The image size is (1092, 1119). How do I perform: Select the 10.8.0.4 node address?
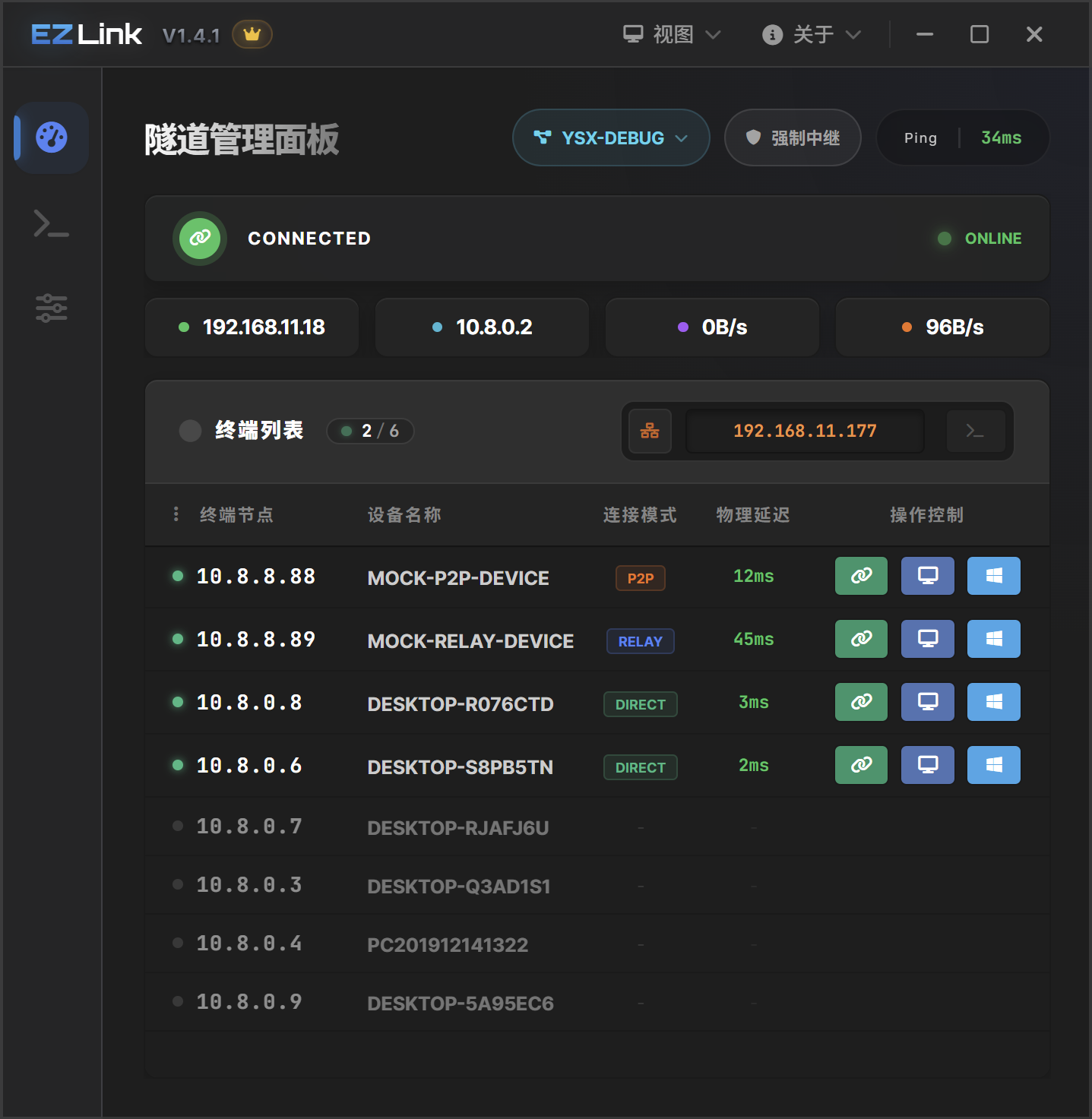(x=249, y=944)
